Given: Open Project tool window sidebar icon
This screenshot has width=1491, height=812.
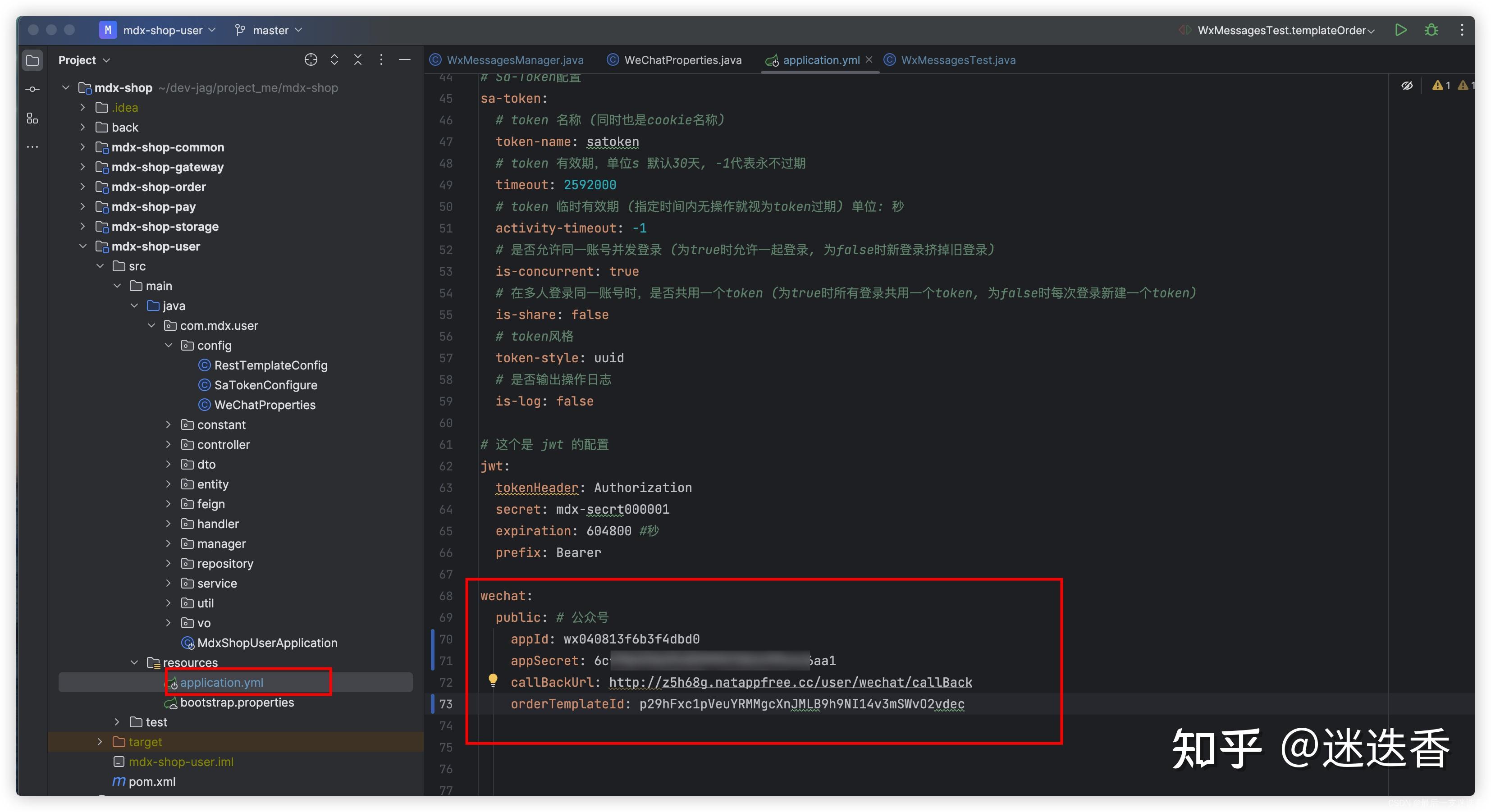Looking at the screenshot, I should click(x=32, y=60).
